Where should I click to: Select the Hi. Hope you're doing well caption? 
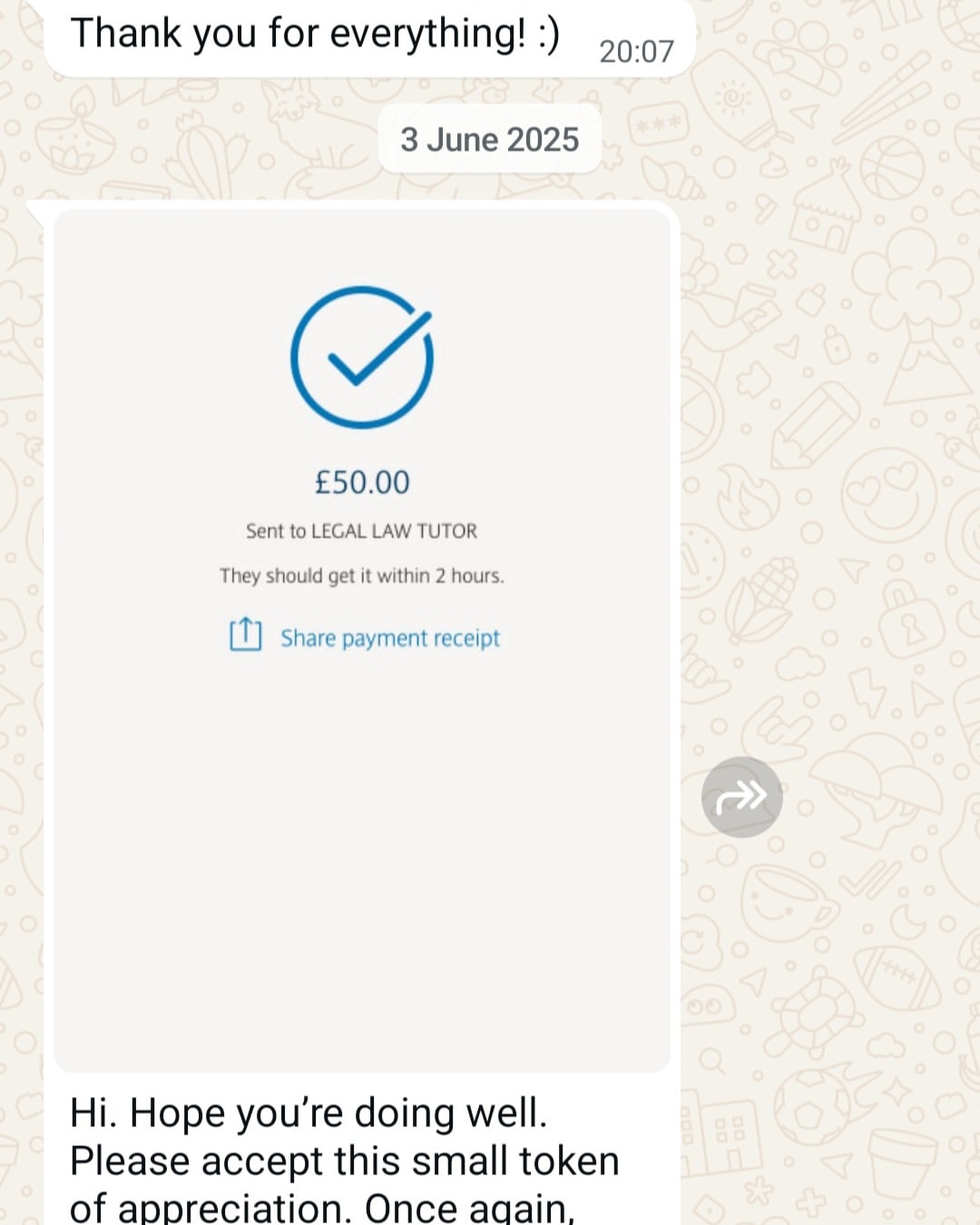(309, 1112)
